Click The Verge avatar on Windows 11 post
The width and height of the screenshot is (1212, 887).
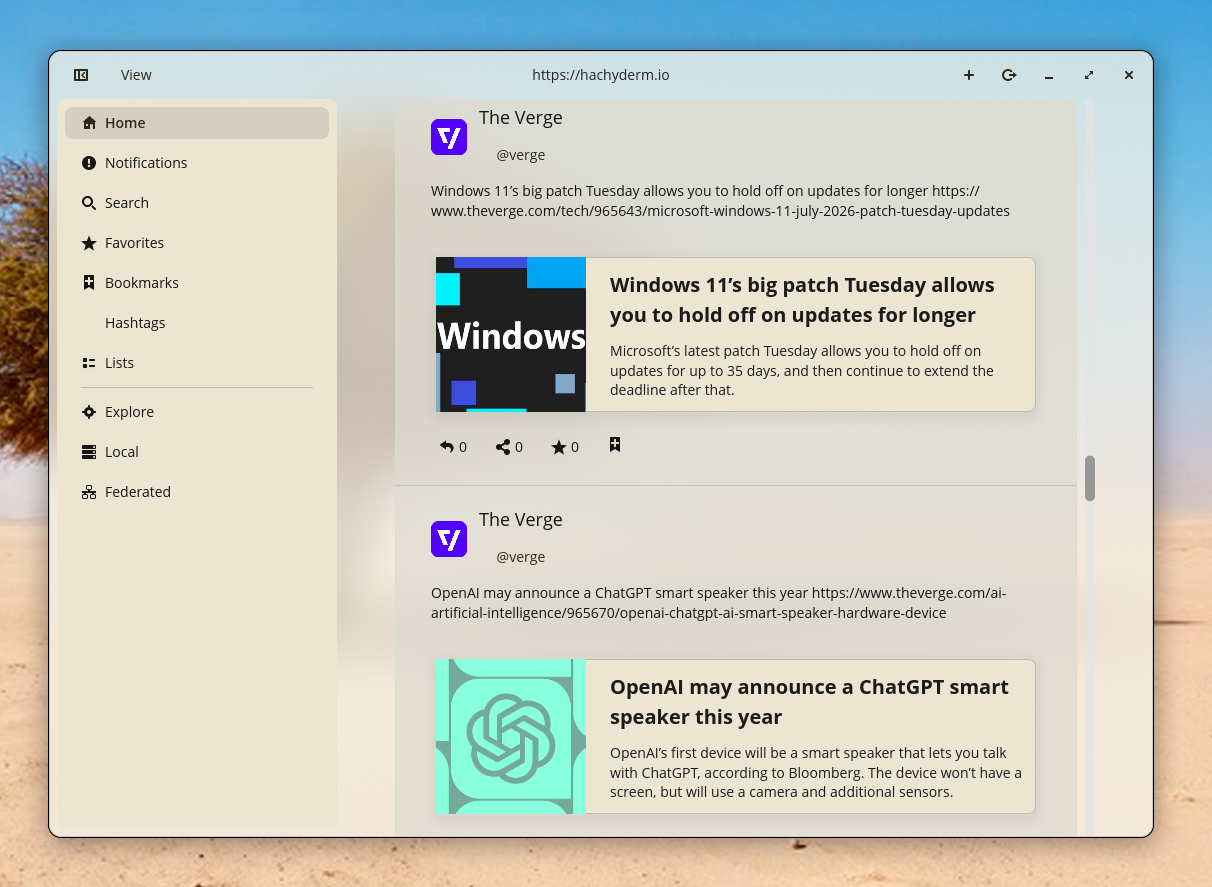[449, 137]
